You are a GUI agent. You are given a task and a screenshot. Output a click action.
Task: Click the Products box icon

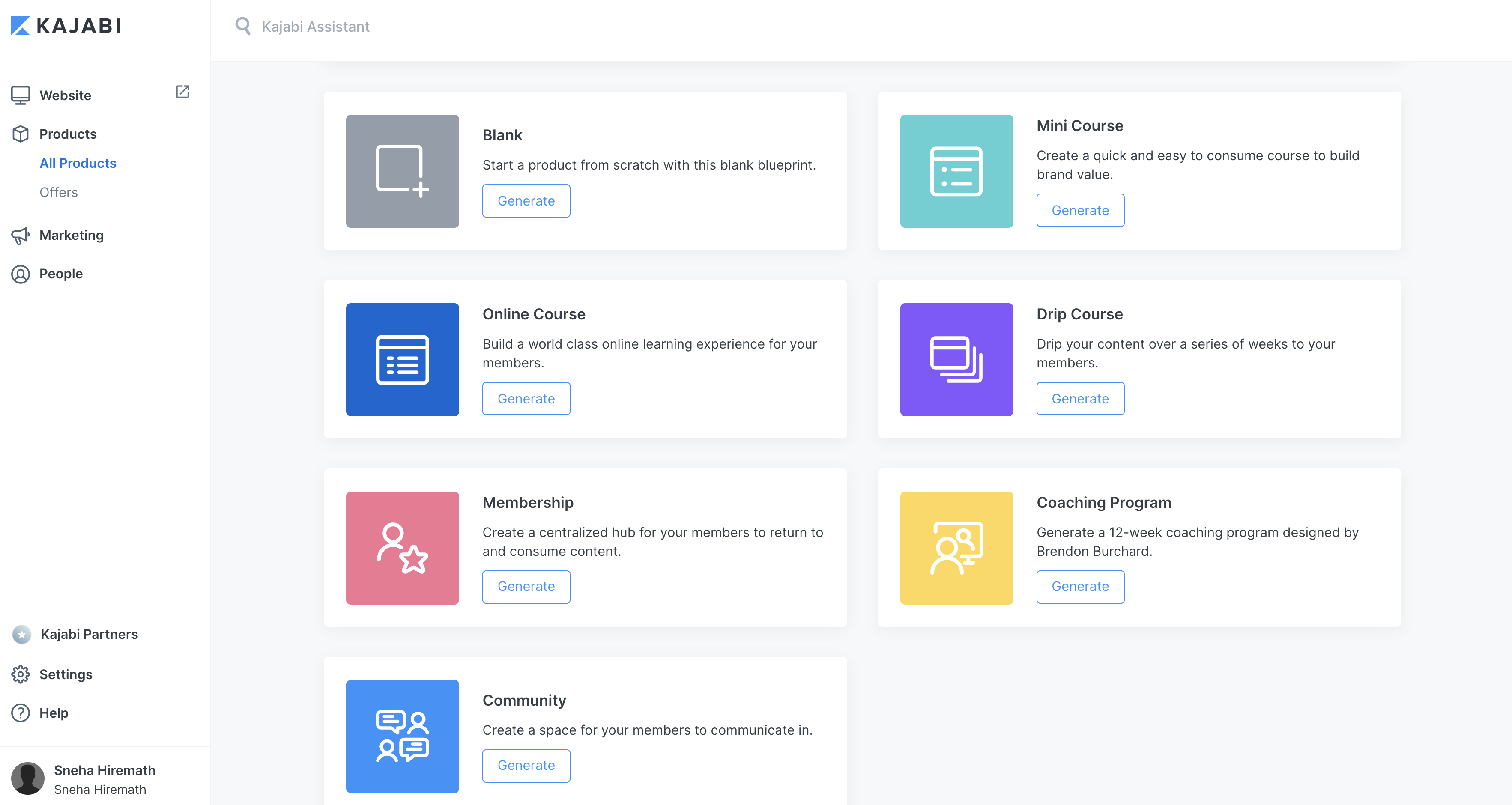coord(21,134)
